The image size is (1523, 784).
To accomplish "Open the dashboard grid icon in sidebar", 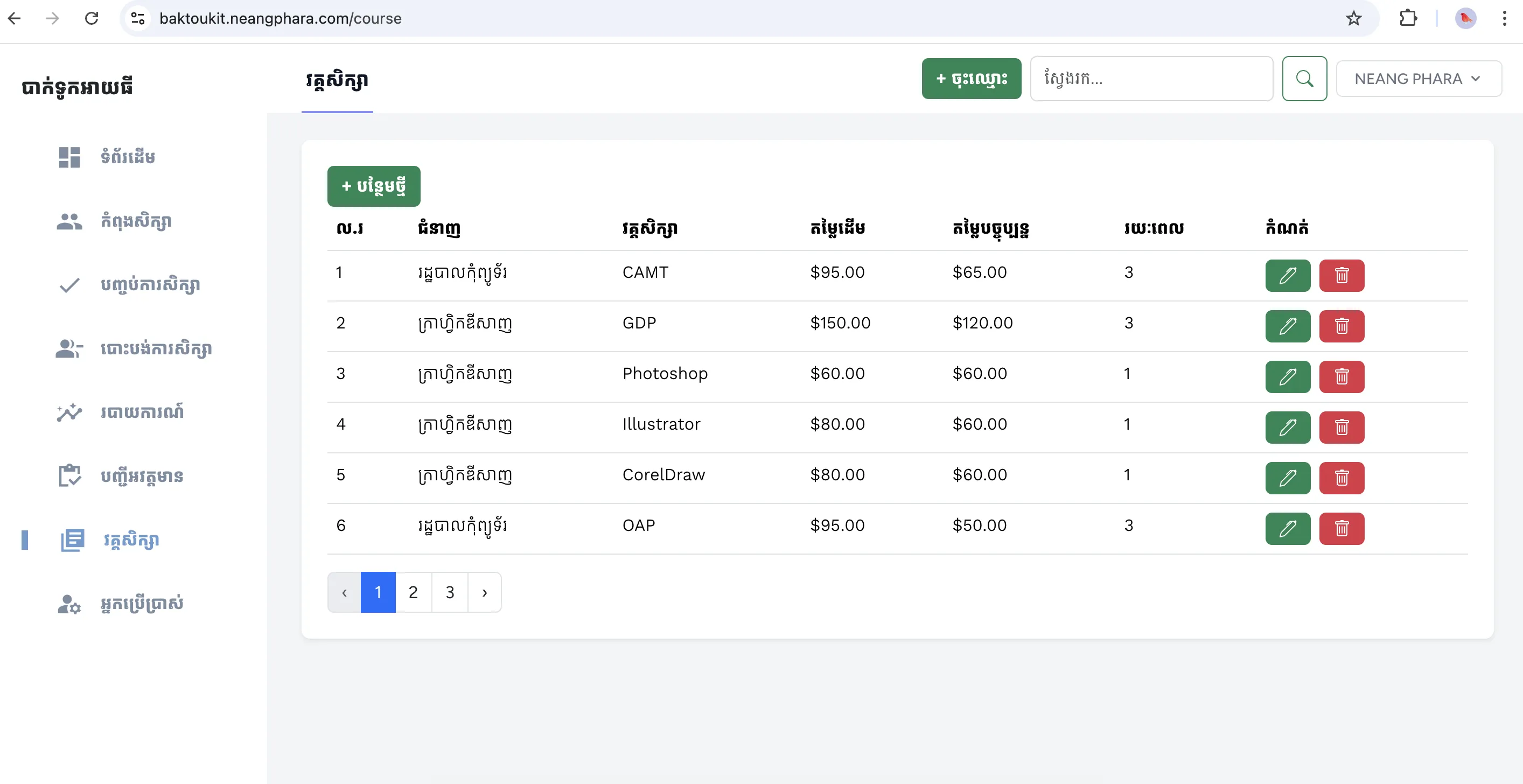I will tap(69, 157).
